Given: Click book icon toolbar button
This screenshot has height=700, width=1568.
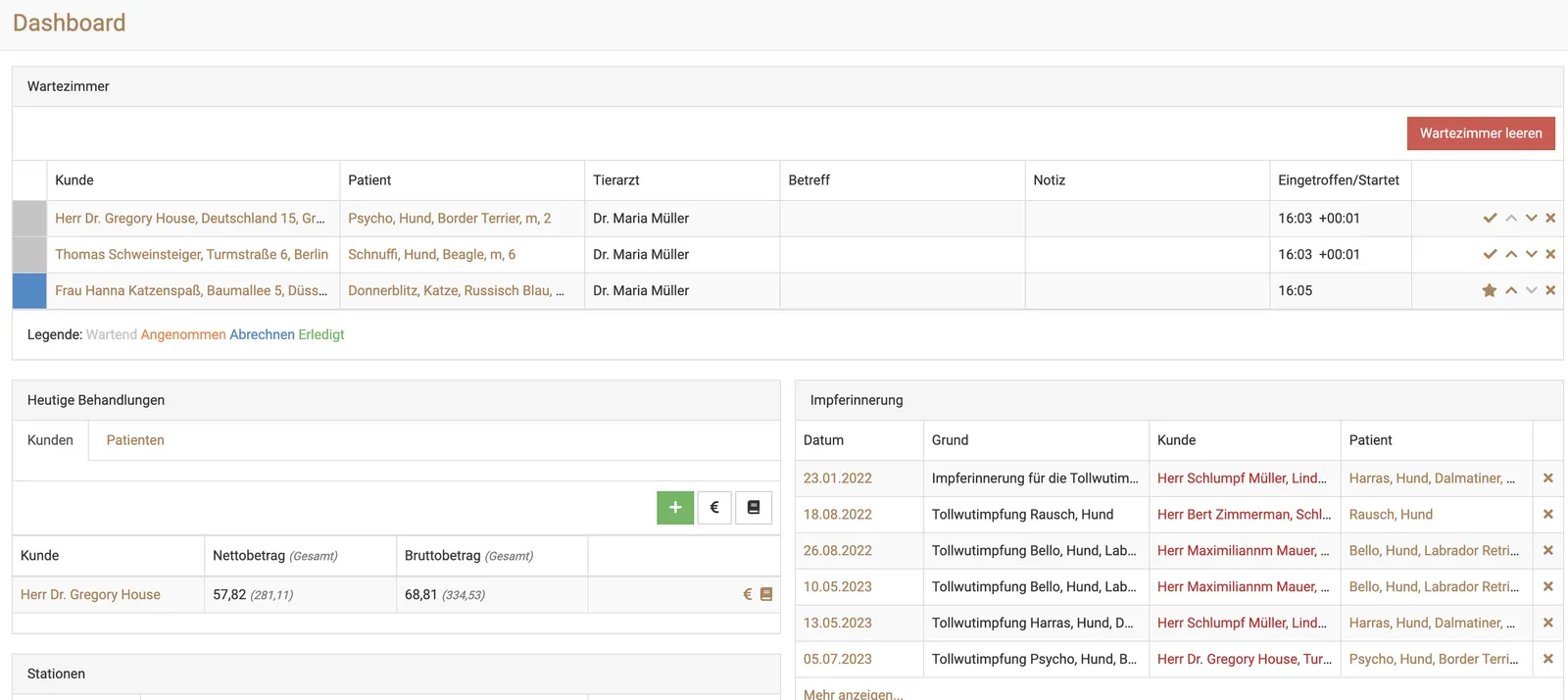Looking at the screenshot, I should (x=754, y=508).
